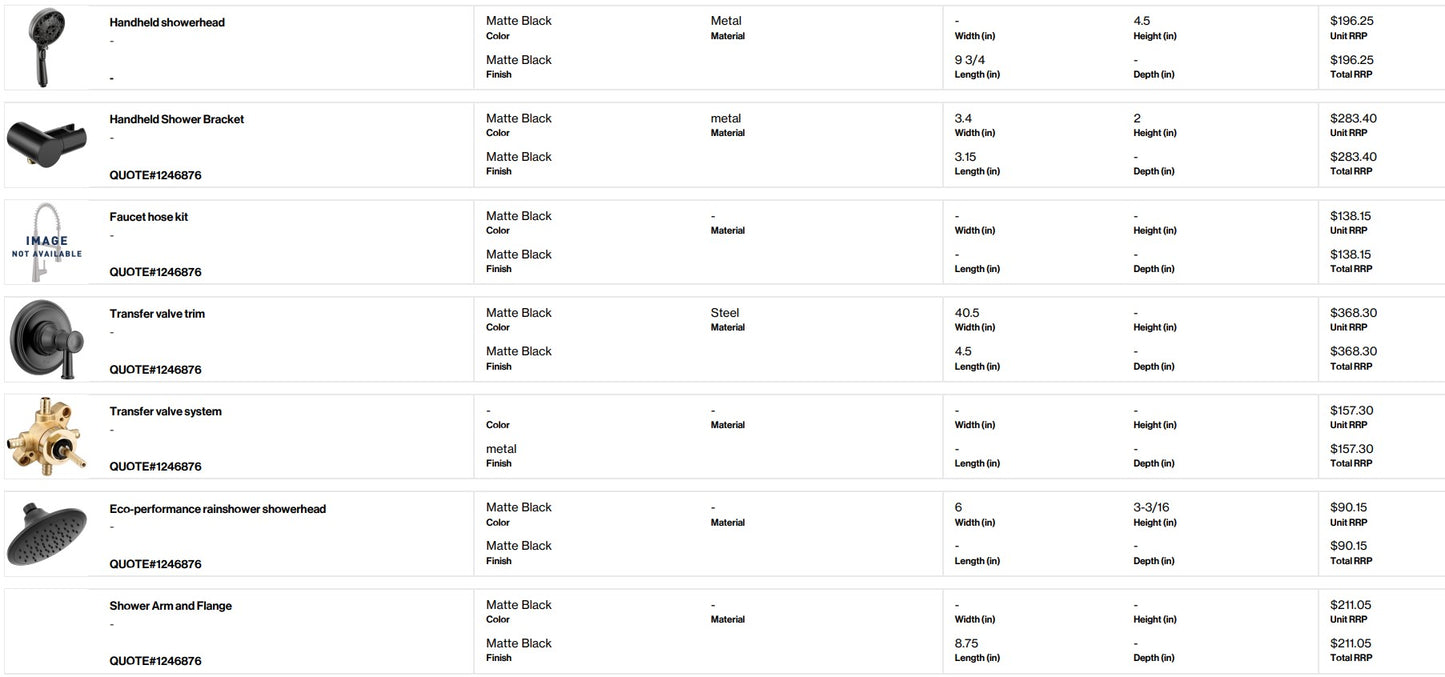Click the $368.30 Total RRP for valve trim
The image size is (1445, 677).
point(1353,351)
